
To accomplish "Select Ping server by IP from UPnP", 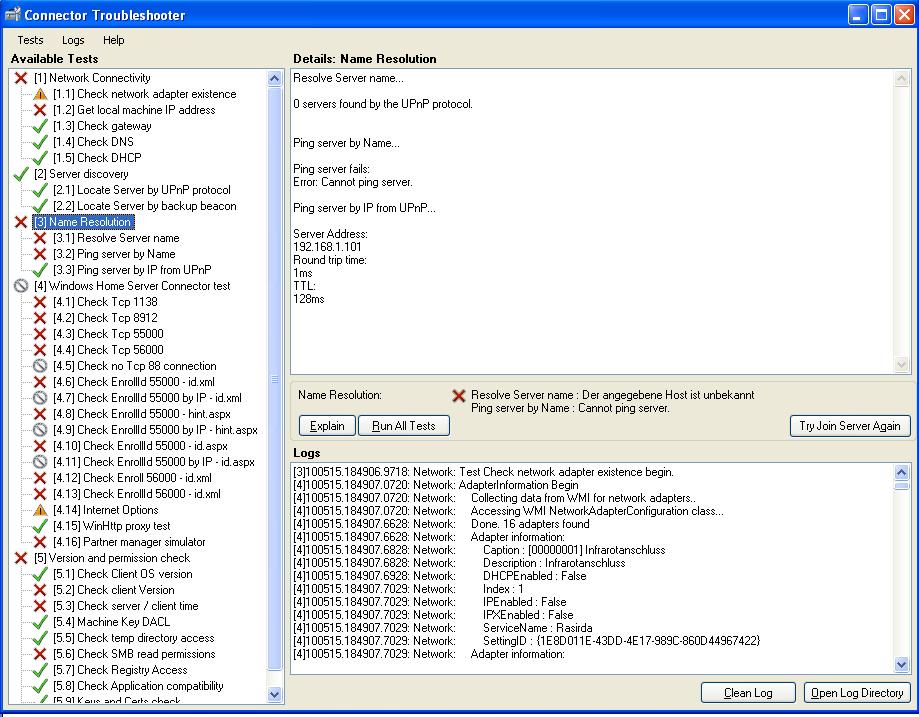I will click(x=131, y=270).
